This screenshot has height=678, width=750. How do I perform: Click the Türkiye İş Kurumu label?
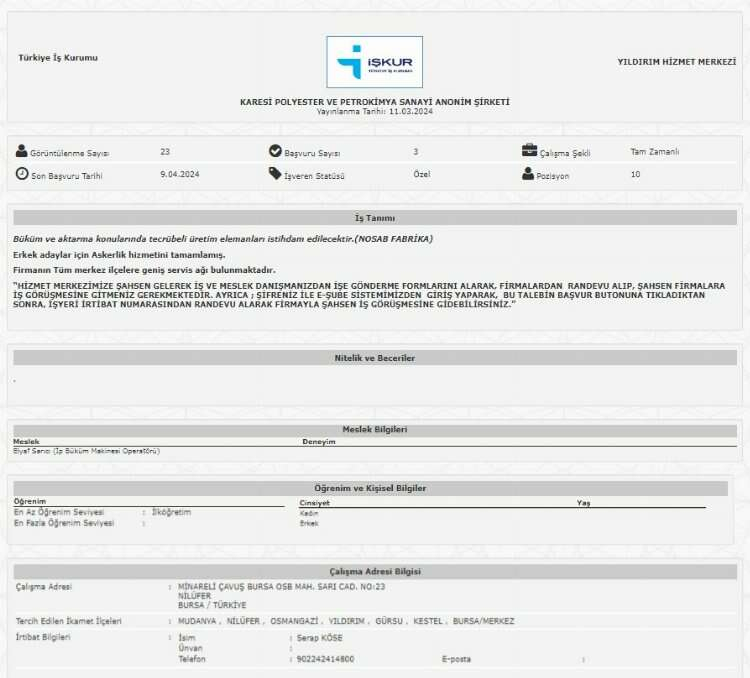58,58
